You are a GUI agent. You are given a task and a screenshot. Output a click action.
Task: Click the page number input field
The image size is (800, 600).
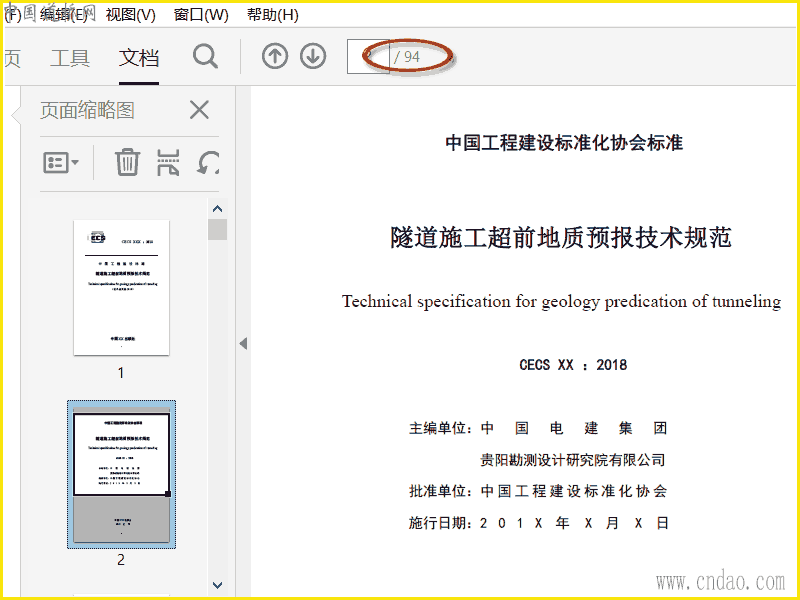pyautogui.click(x=367, y=57)
